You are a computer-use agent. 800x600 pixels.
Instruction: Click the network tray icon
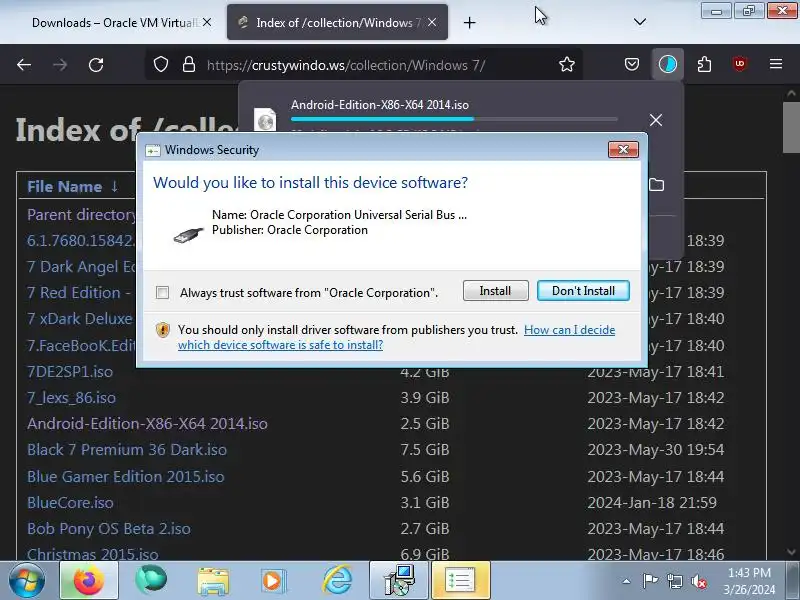pyautogui.click(x=674, y=581)
